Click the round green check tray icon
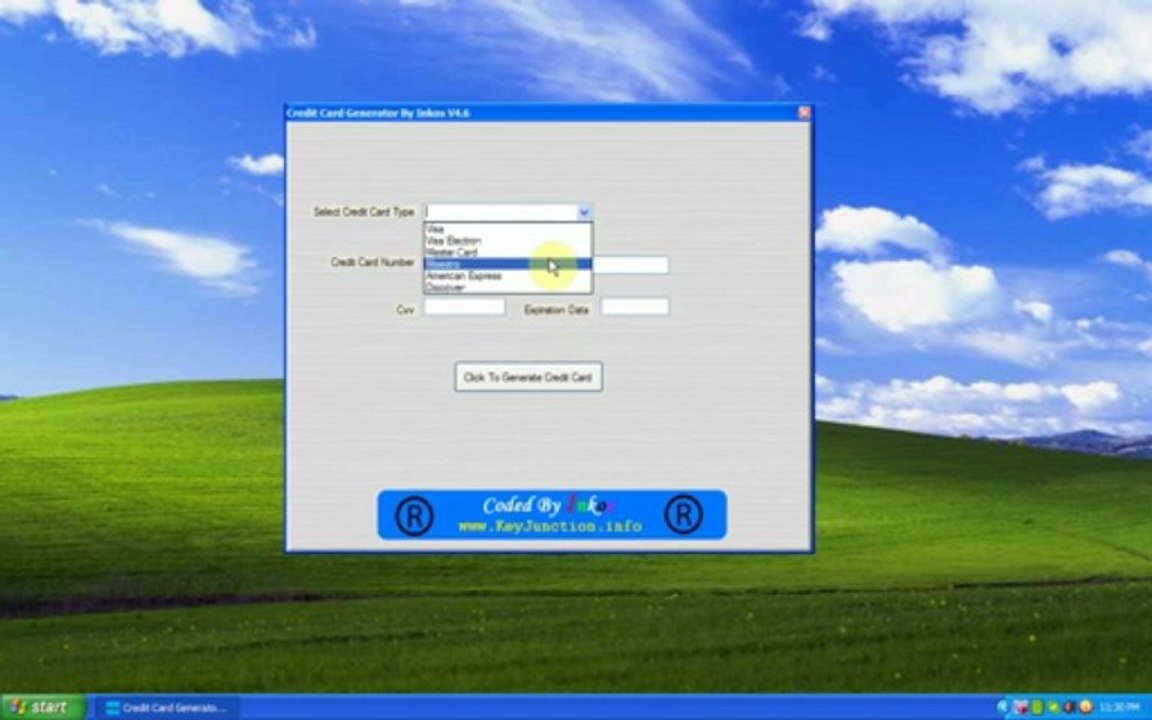The width and height of the screenshot is (1152, 720). point(1053,708)
